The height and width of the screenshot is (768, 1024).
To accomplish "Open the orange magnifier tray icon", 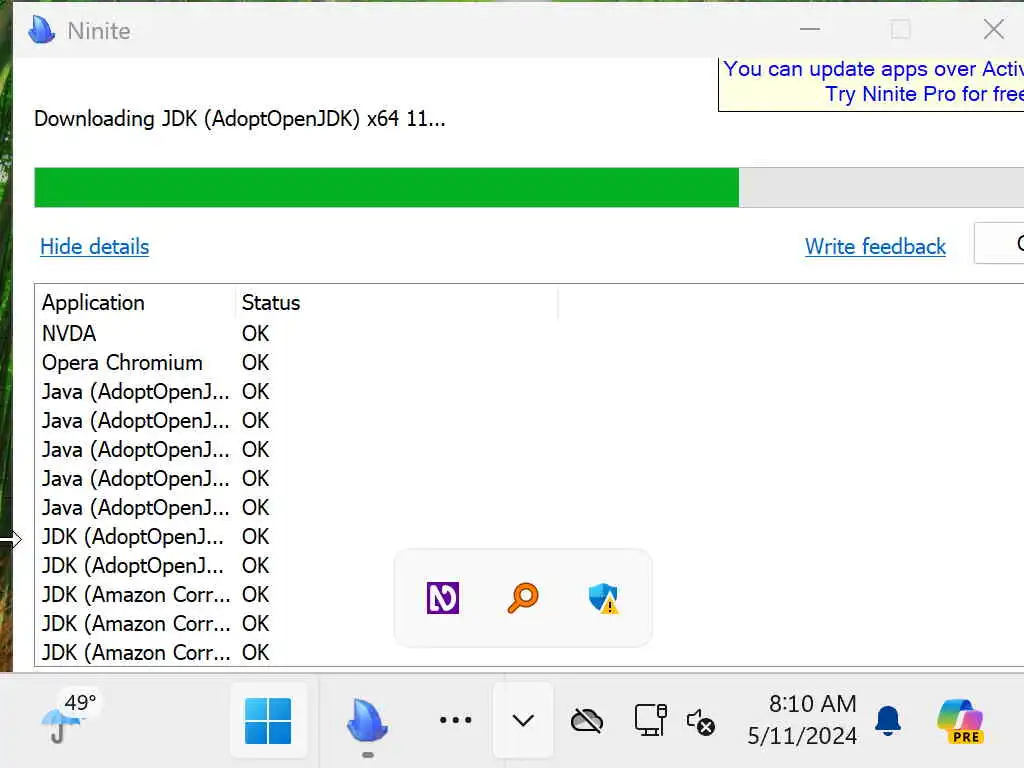I will click(523, 598).
